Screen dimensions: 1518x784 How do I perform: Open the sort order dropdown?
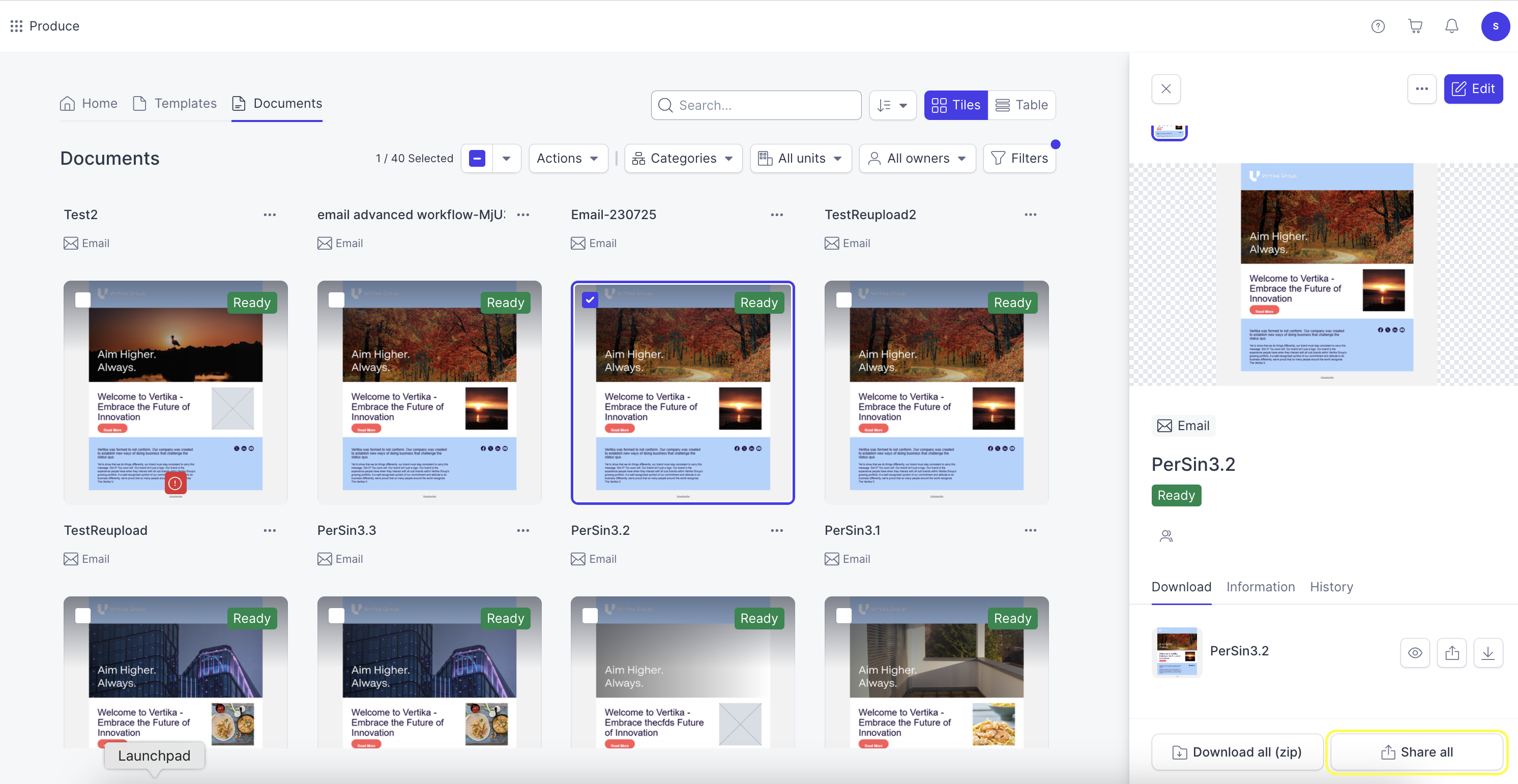[x=892, y=105]
